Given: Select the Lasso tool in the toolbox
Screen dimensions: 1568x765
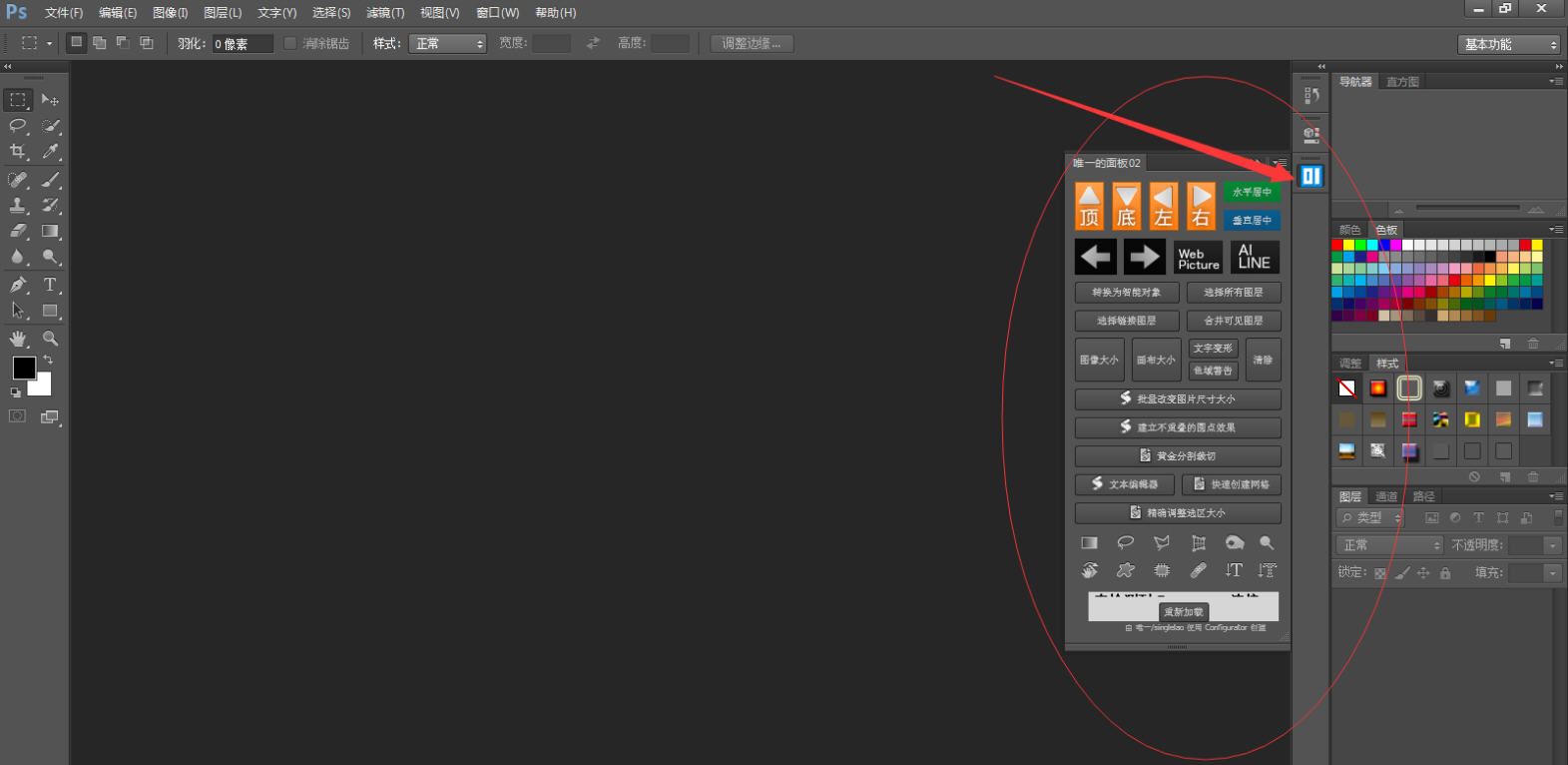Looking at the screenshot, I should 18,126.
